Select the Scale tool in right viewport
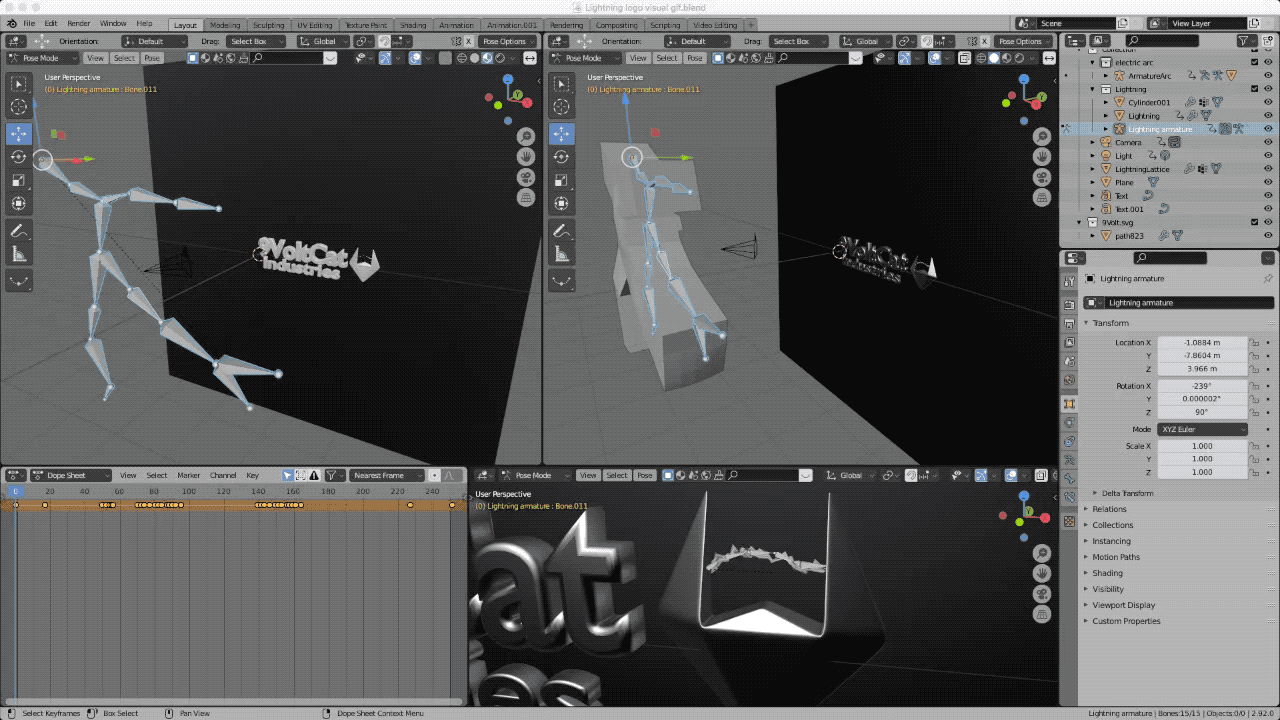This screenshot has width=1280, height=720. click(561, 181)
